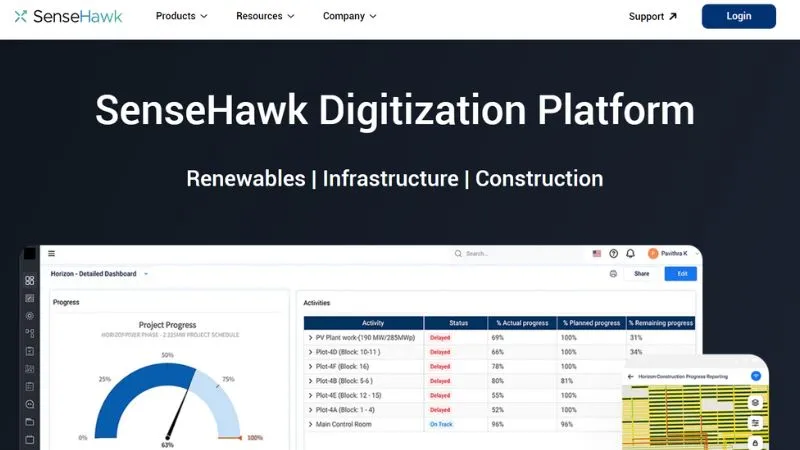This screenshot has width=800, height=450.
Task: Focus the dashboard Search field
Action: pyautogui.click(x=515, y=254)
